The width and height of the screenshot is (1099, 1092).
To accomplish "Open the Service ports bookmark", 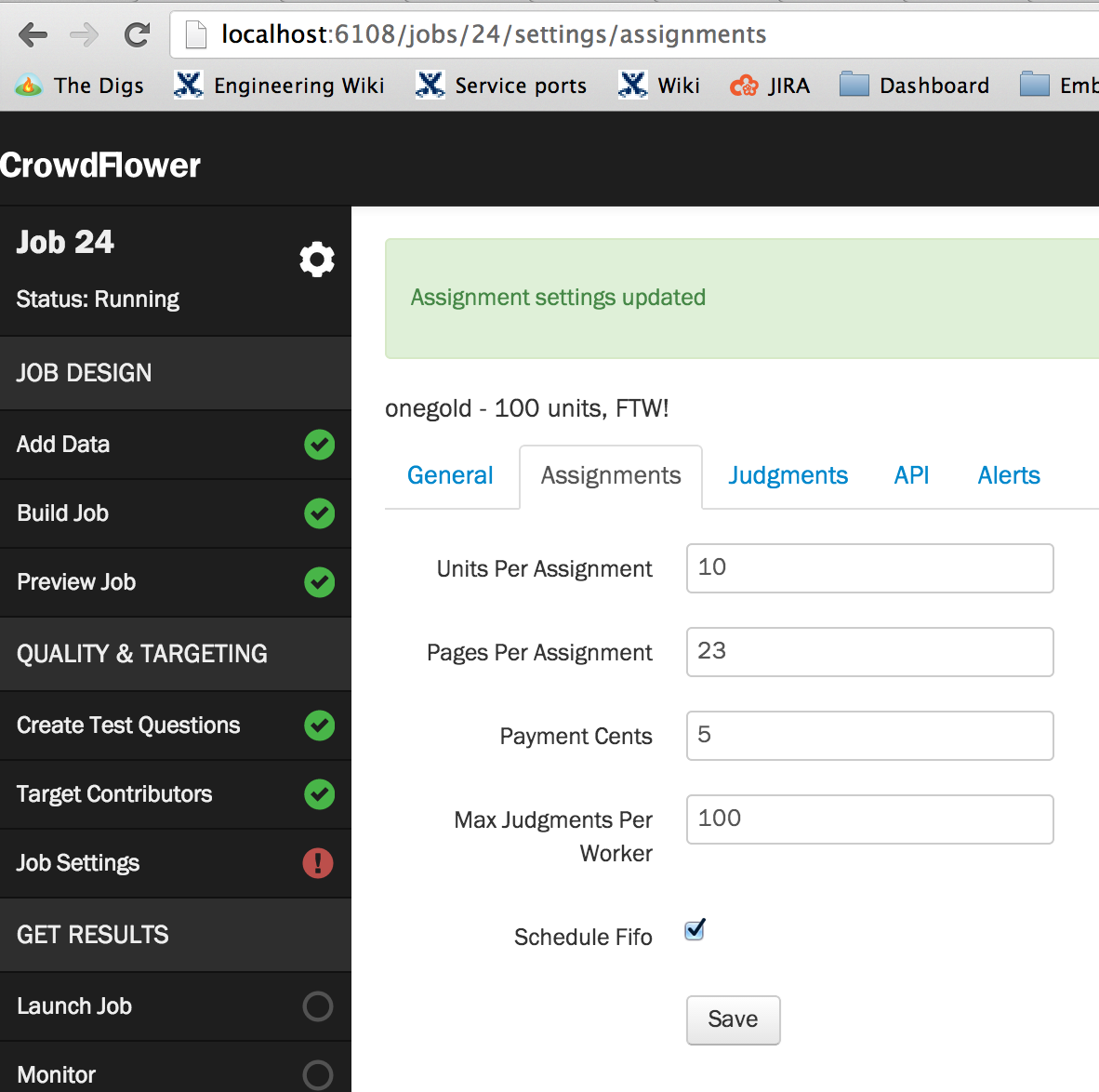I will point(500,86).
